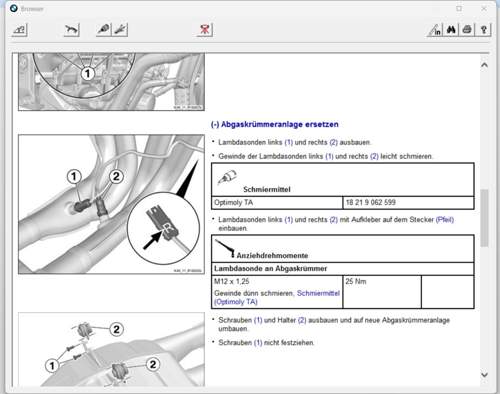
Task: Click the Schmiermittel table heading
Action: pos(267,189)
